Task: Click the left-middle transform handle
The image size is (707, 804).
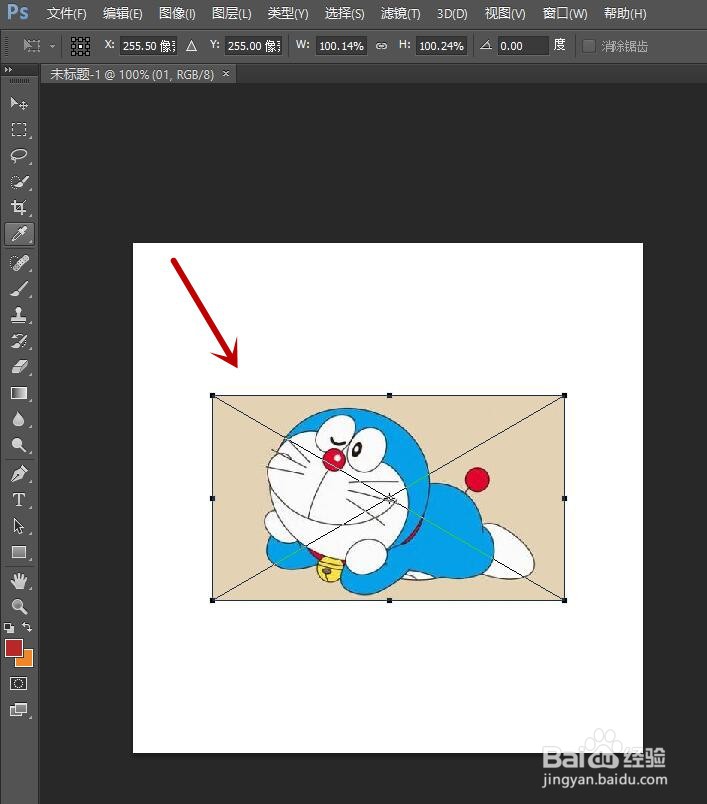Action: click(212, 498)
